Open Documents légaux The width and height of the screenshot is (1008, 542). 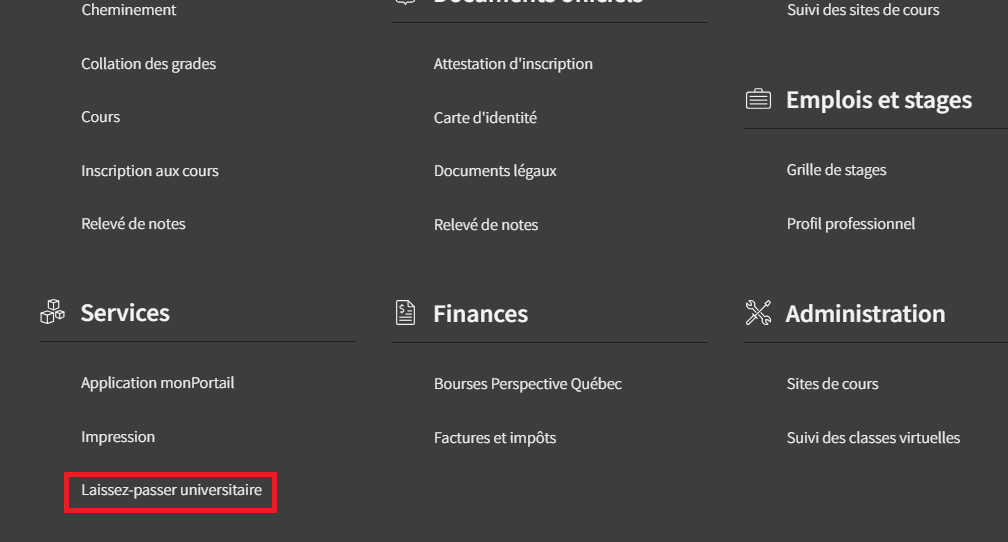point(495,171)
